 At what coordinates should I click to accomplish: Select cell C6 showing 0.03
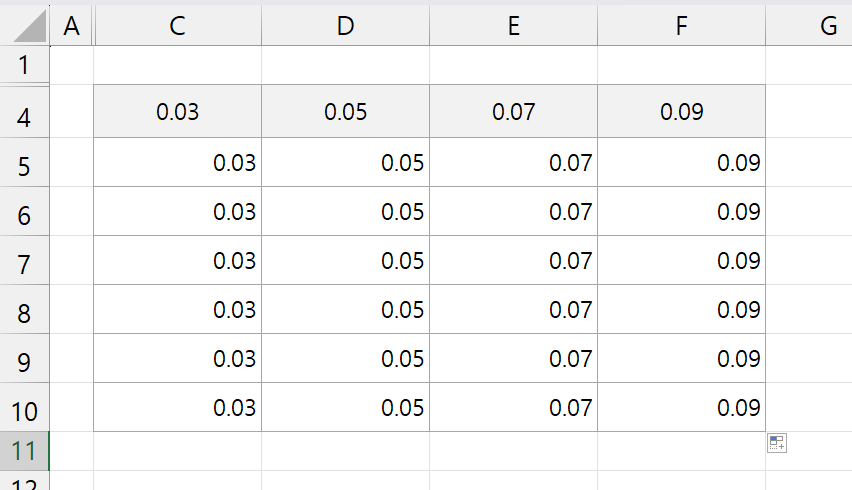(x=178, y=211)
